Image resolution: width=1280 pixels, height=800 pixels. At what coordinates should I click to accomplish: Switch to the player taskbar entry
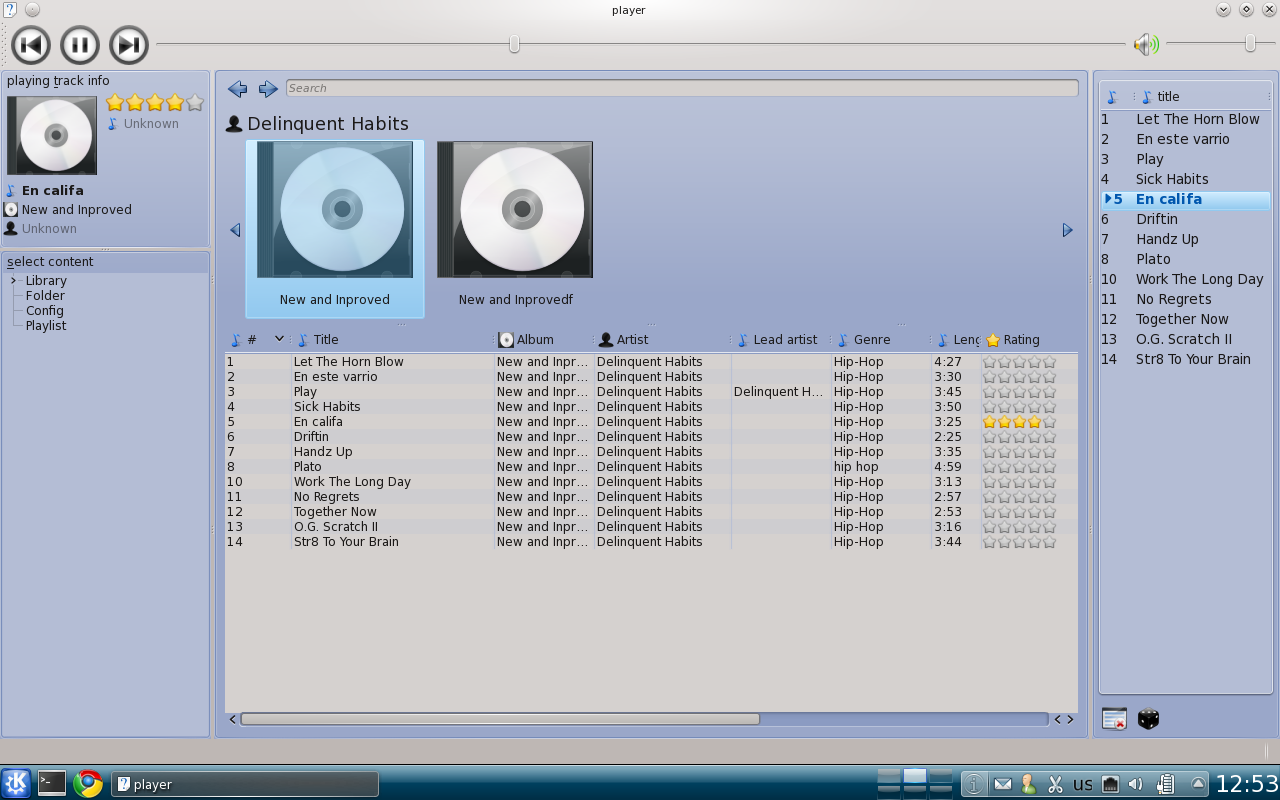click(x=245, y=784)
